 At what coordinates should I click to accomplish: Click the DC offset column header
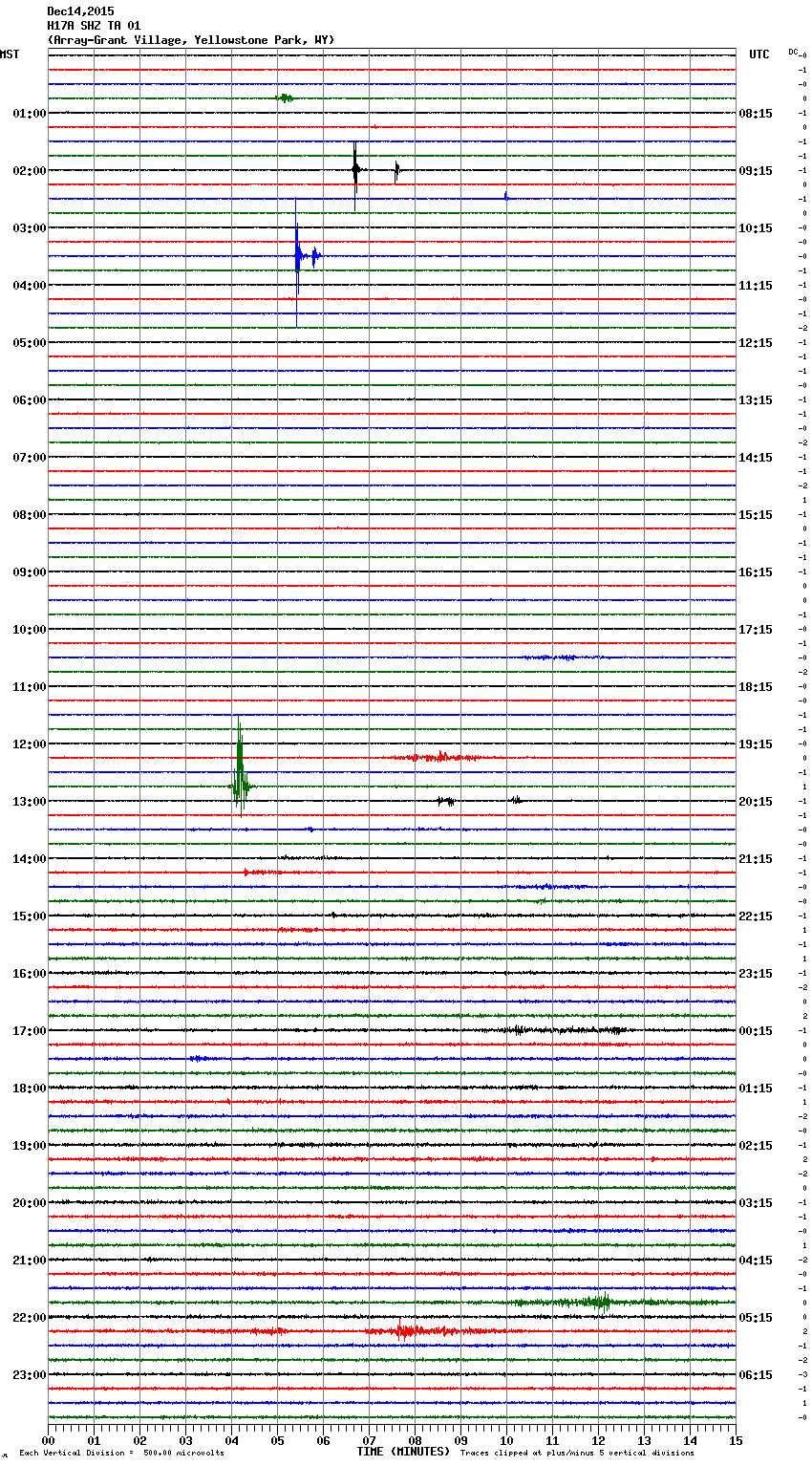click(794, 52)
